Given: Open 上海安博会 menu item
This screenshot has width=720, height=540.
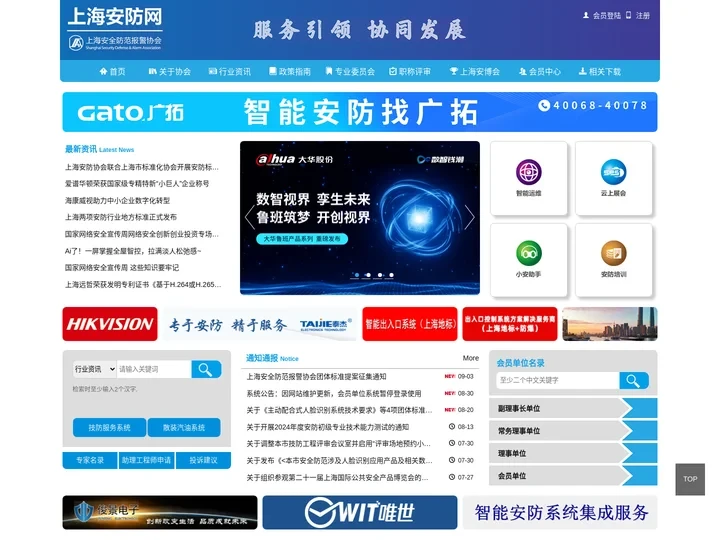Looking at the screenshot, I should [x=475, y=72].
